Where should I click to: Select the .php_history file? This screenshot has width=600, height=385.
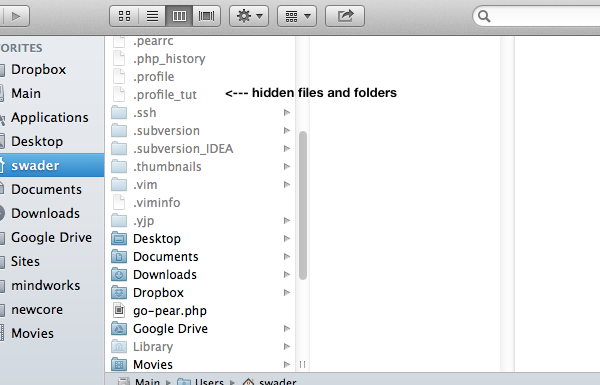[169, 59]
